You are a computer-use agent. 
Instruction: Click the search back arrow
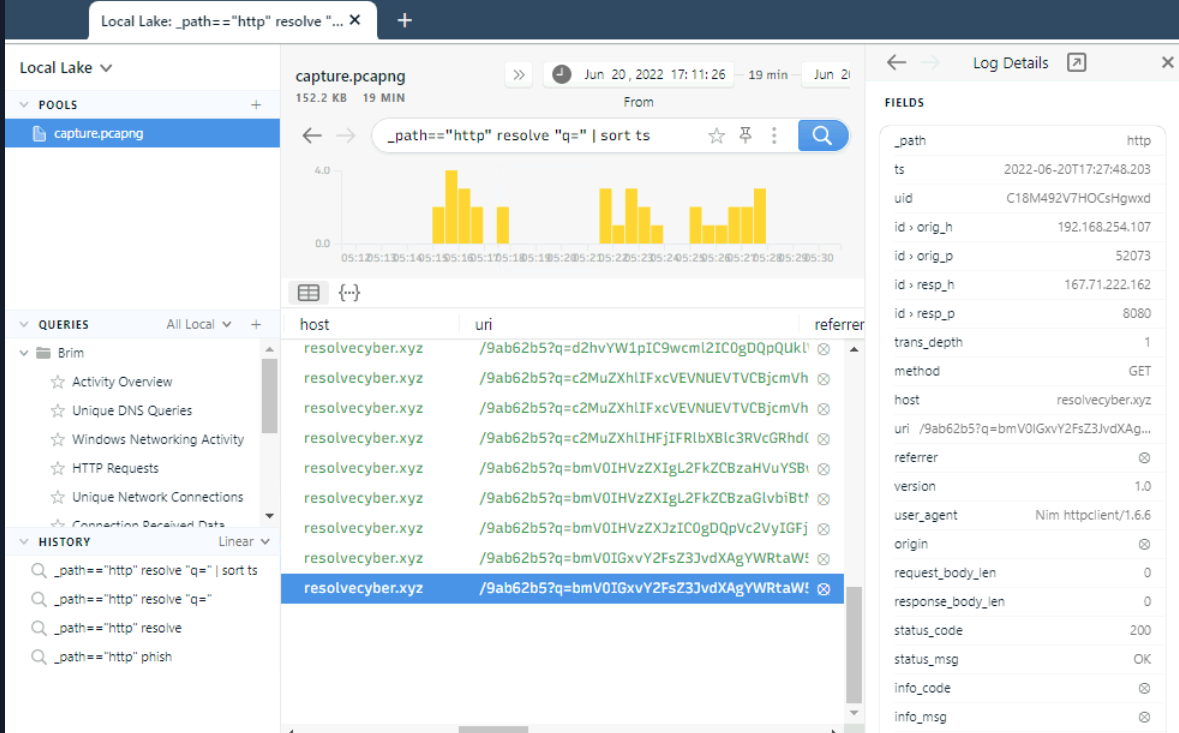[312, 136]
